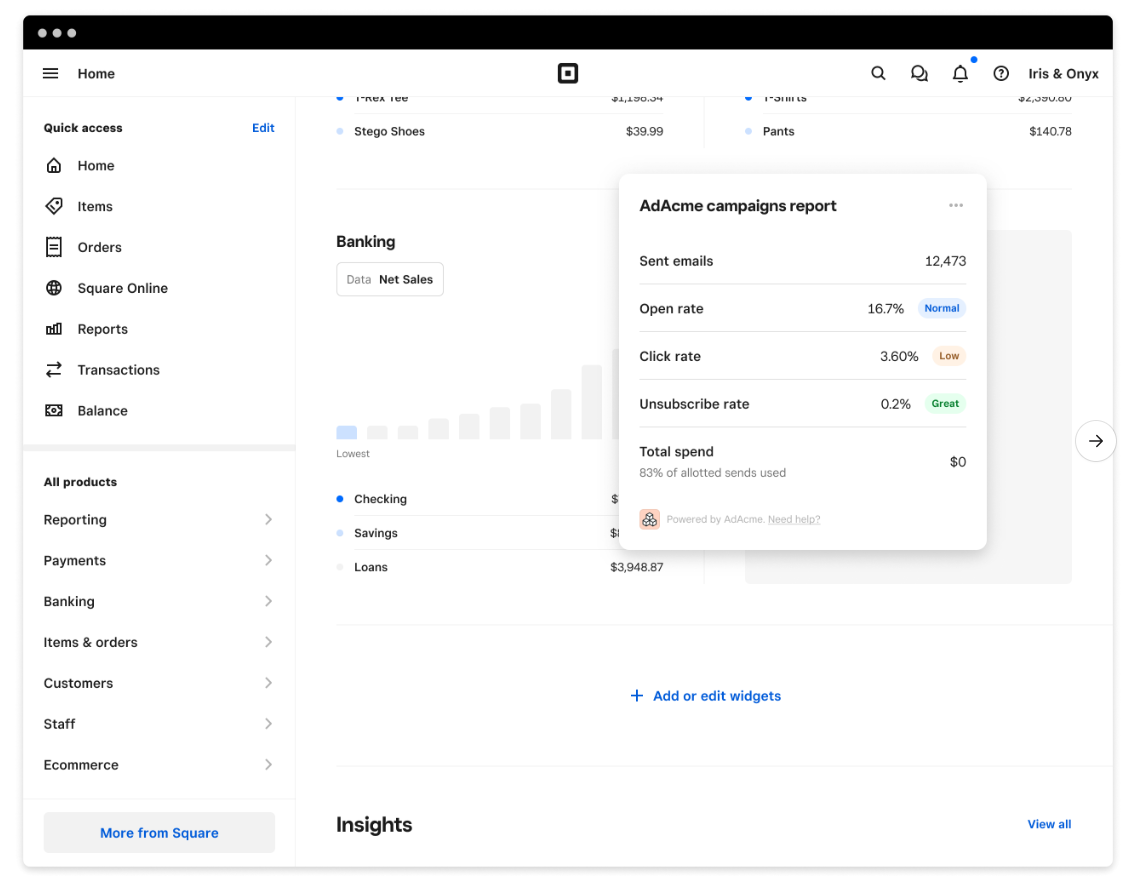The width and height of the screenshot is (1136, 881).
Task: Click the Items tag icon
Action: coord(54,206)
